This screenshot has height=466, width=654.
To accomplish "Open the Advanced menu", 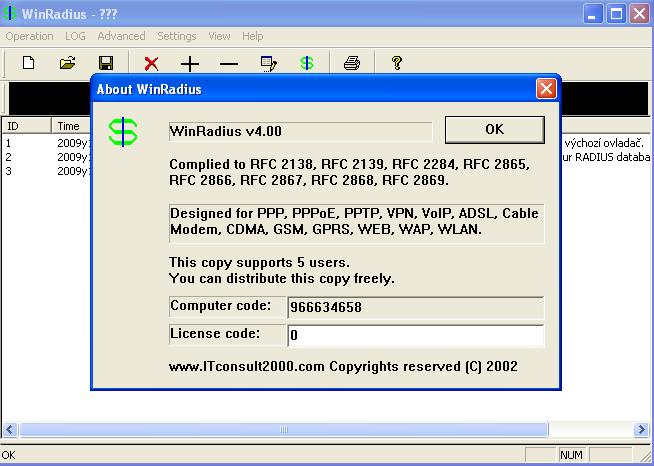I will pos(121,36).
